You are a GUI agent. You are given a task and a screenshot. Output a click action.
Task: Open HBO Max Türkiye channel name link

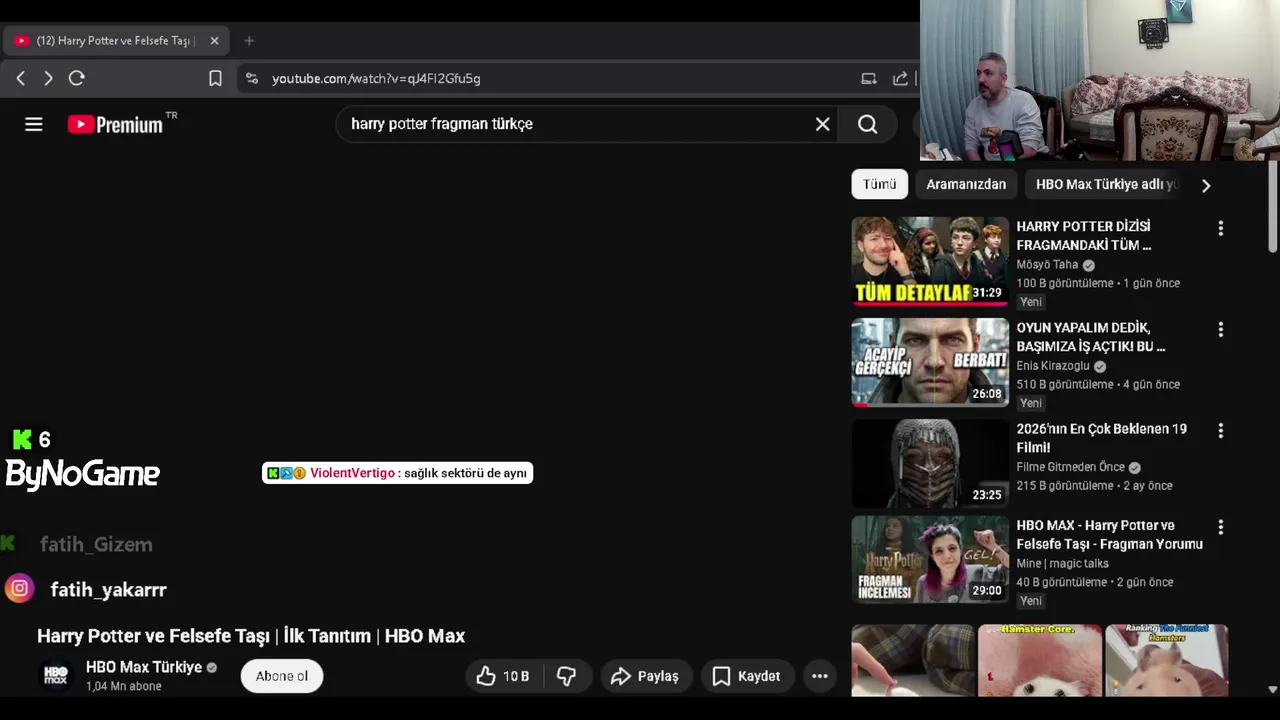[x=144, y=667]
